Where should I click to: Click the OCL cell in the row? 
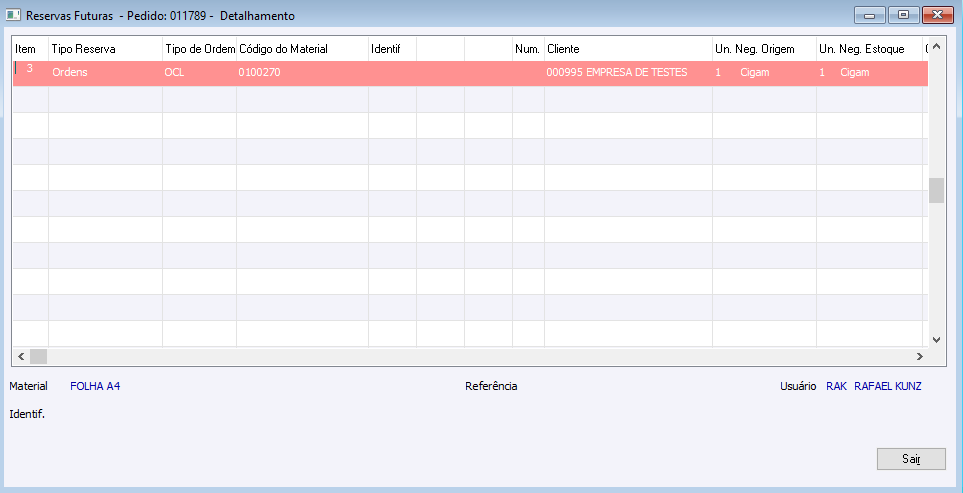pyautogui.click(x=200, y=72)
